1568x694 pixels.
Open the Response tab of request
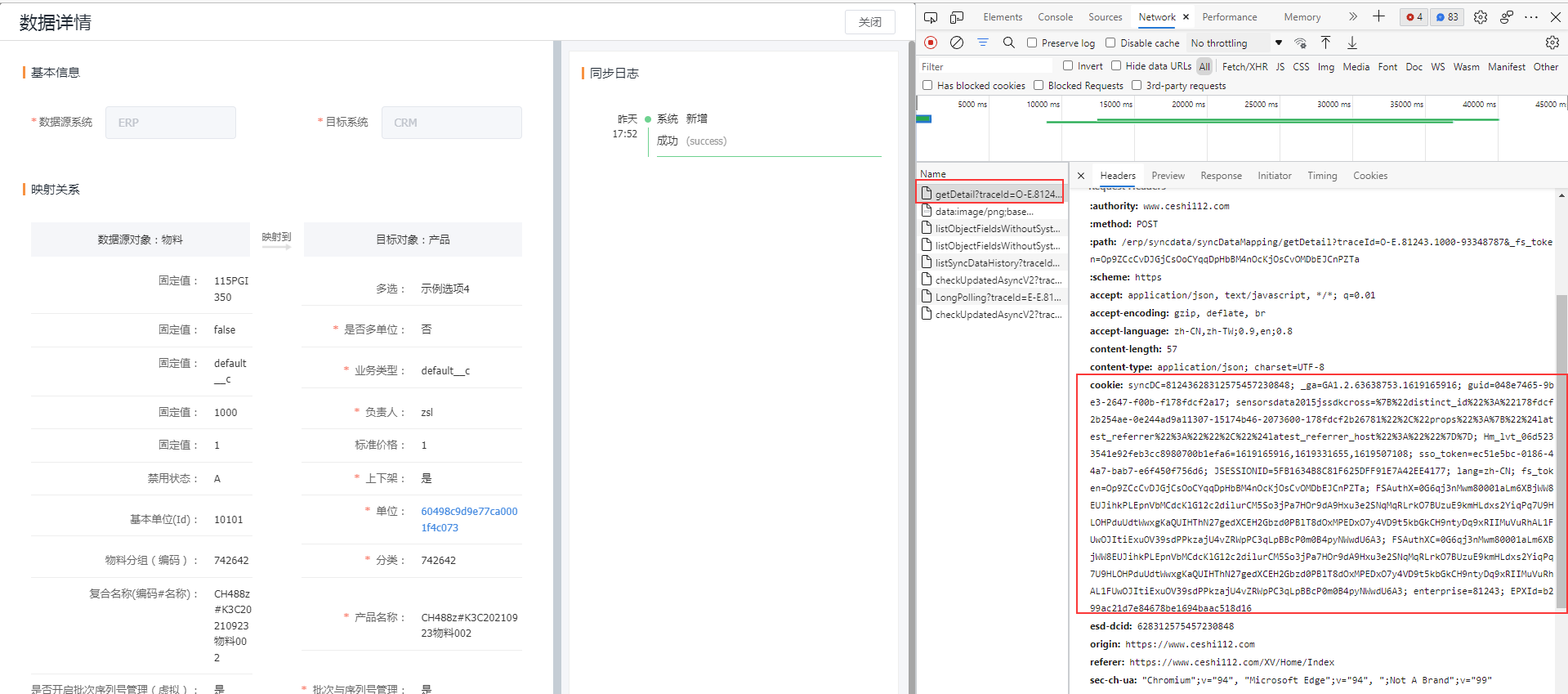(x=1222, y=176)
